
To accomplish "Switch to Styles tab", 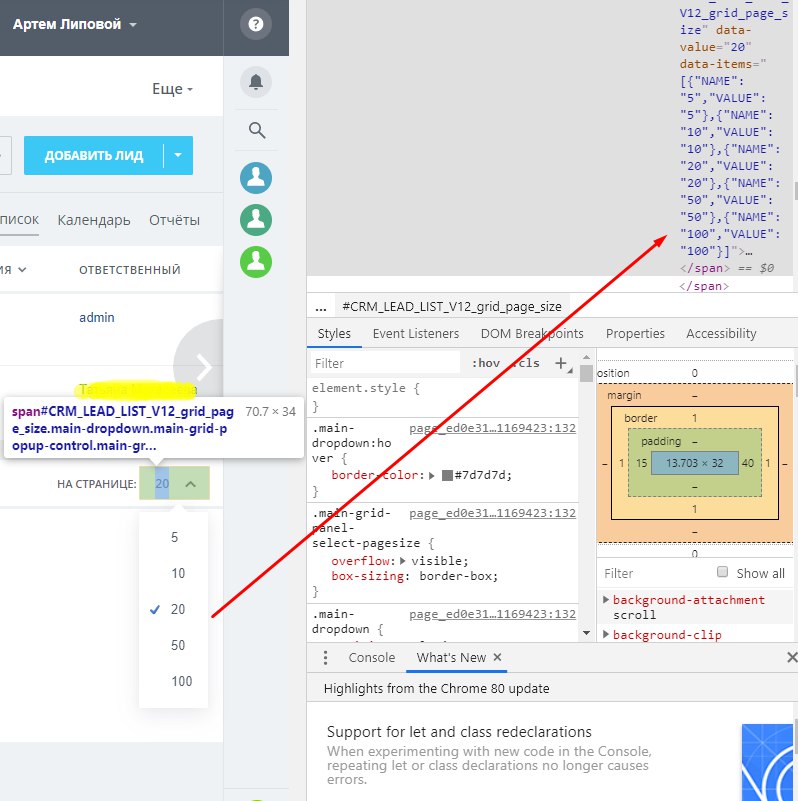I will 334,334.
